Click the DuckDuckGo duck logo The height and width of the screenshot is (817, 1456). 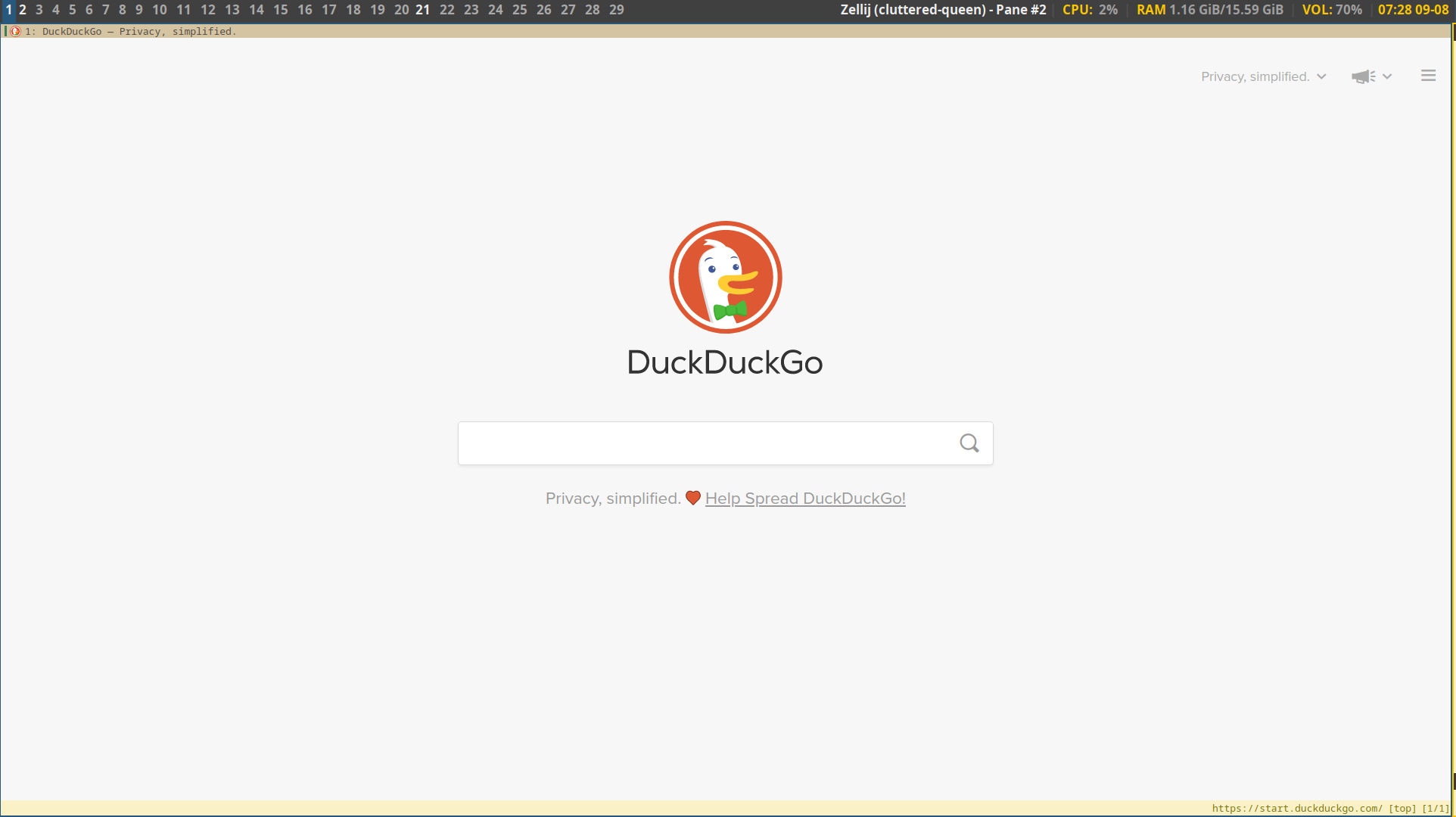(725, 277)
